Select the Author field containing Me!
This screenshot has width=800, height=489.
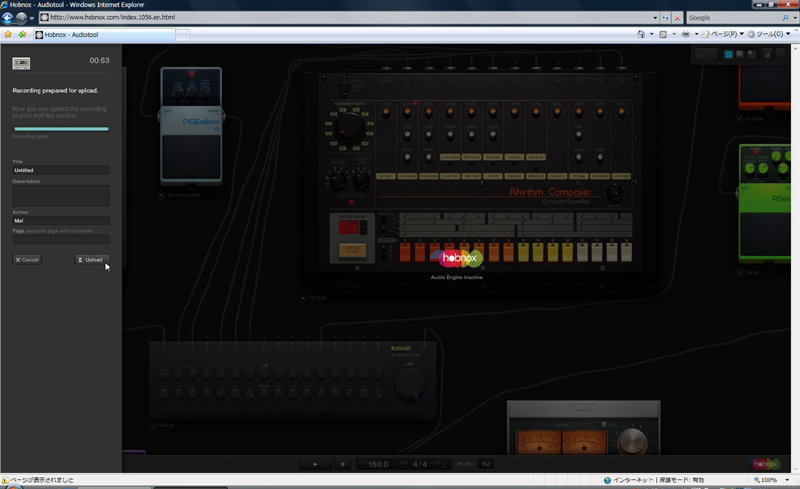[61, 221]
